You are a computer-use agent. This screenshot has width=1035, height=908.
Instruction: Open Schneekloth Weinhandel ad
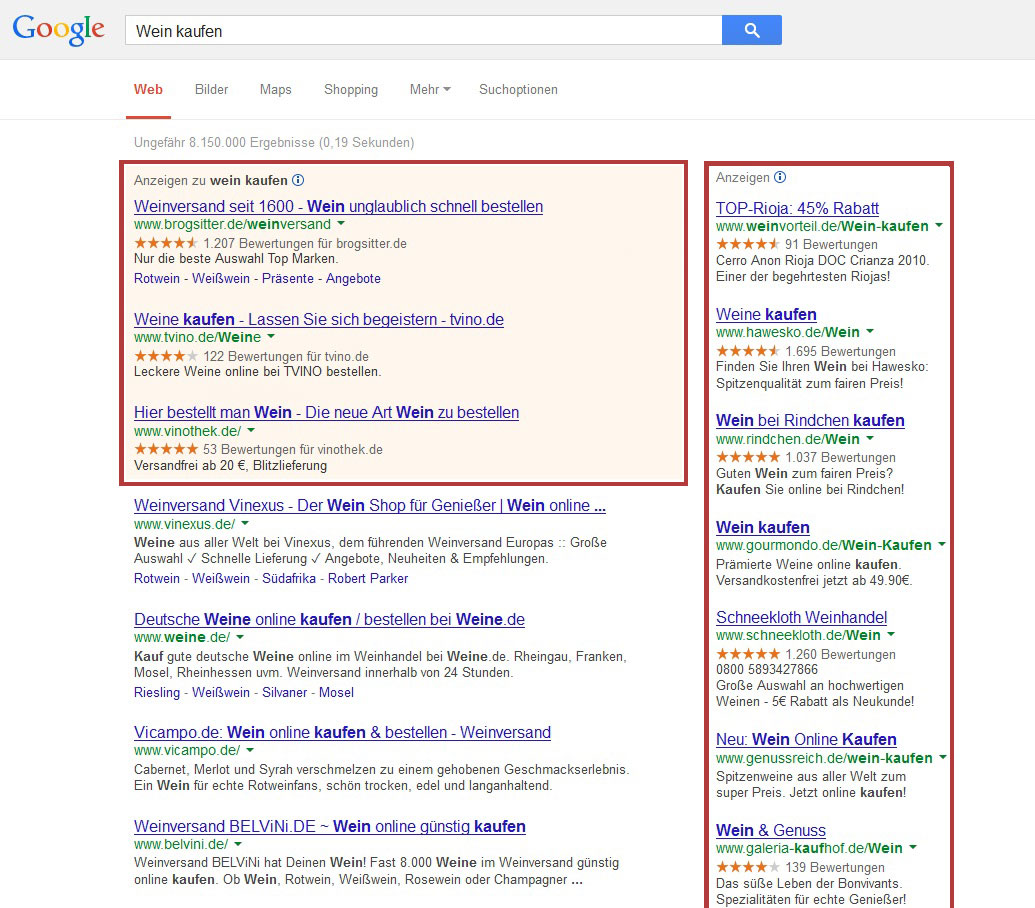[x=801, y=618]
